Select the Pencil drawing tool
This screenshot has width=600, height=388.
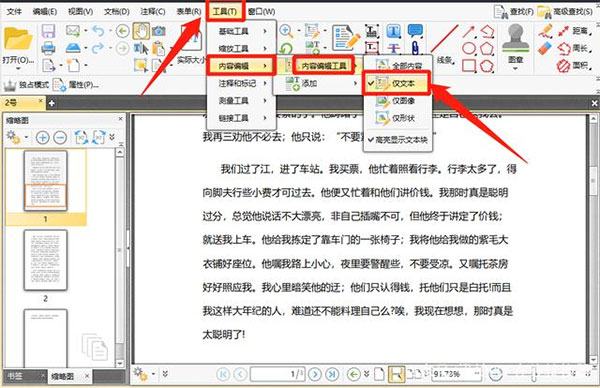coord(545,31)
